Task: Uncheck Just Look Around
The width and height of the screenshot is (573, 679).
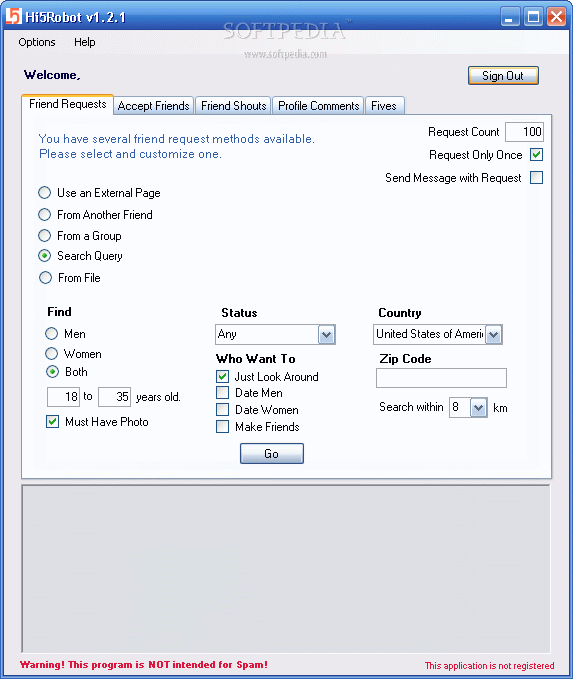Action: click(223, 376)
